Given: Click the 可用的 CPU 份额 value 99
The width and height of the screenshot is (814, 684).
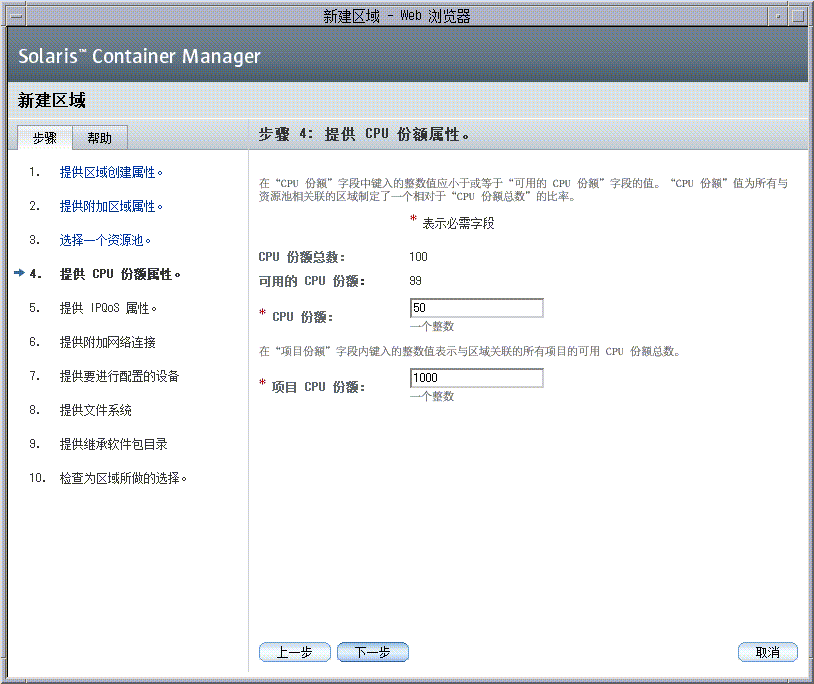Looking at the screenshot, I should click(415, 281).
